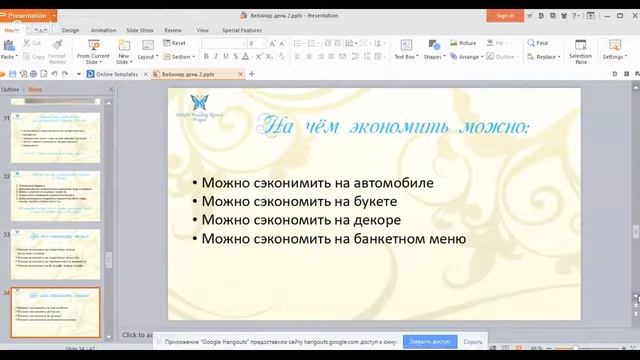Start slideshow From Current Slide

click(x=94, y=44)
